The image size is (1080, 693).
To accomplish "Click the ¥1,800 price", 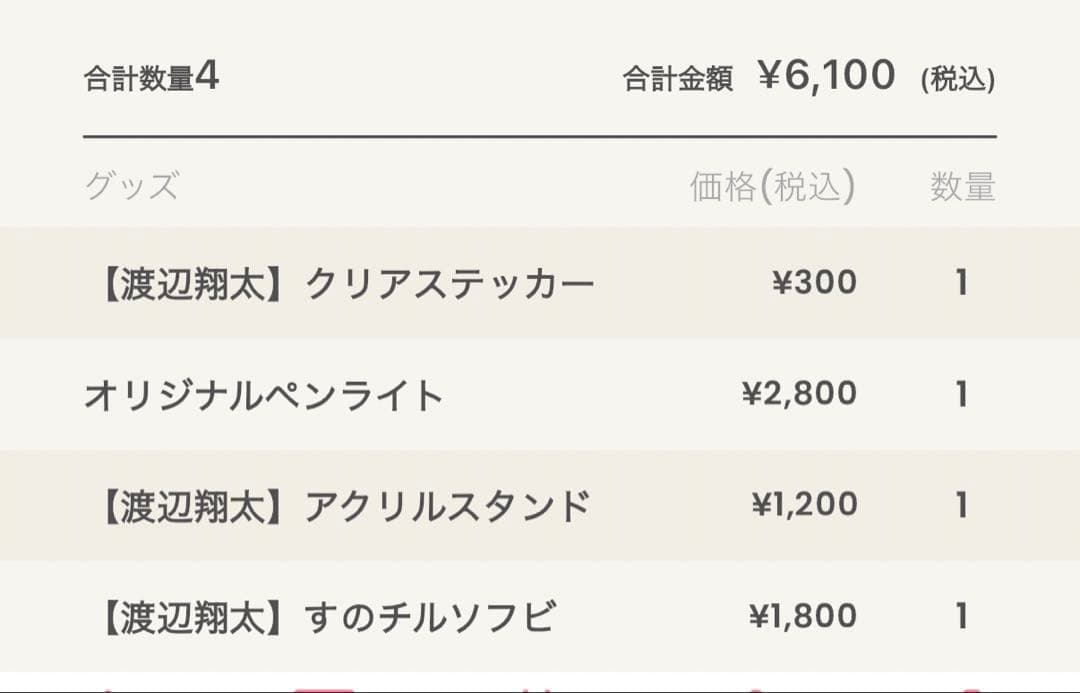I will click(803, 616).
